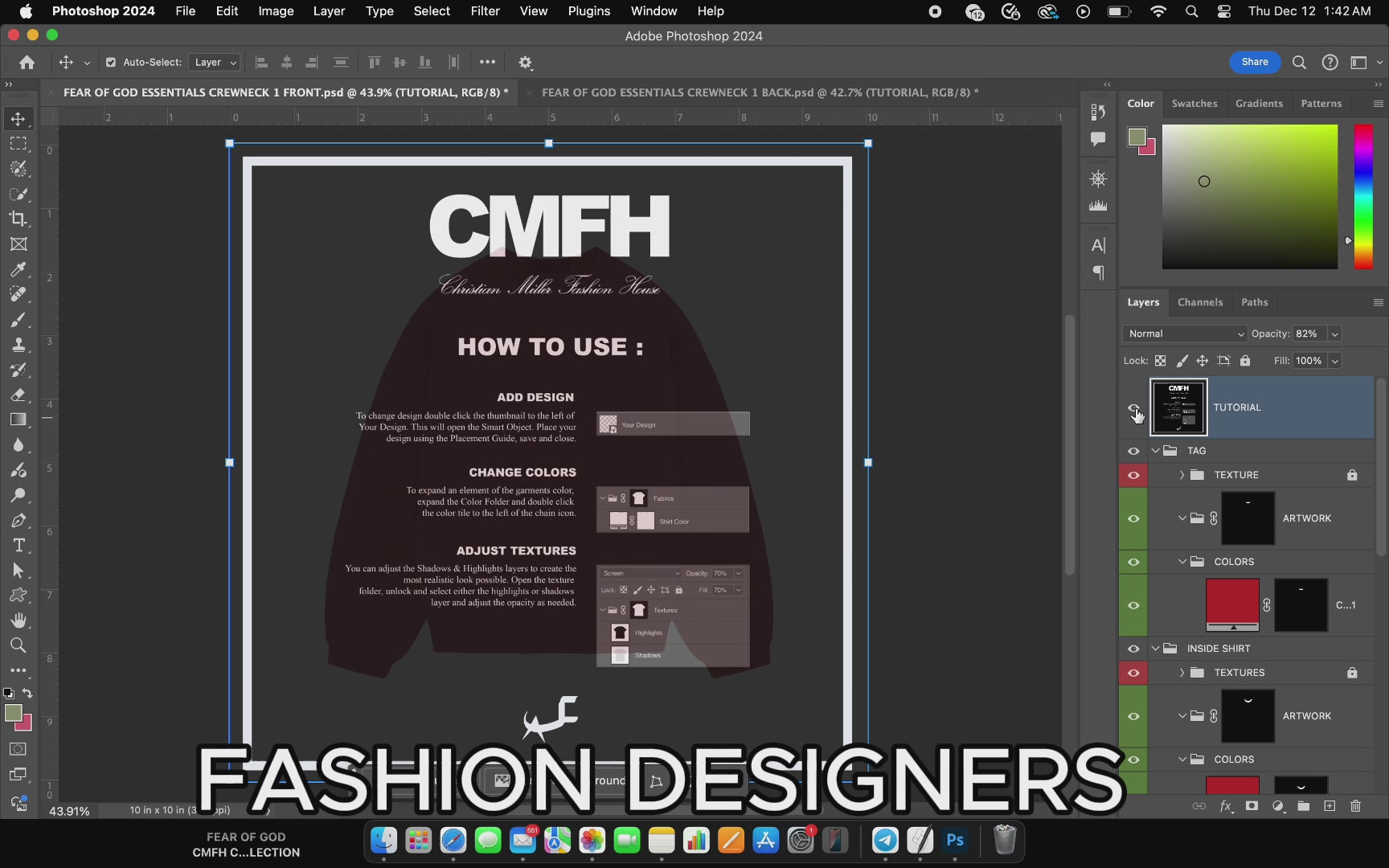Create a new group folder icon
This screenshot has height=868, width=1389.
point(1303,806)
